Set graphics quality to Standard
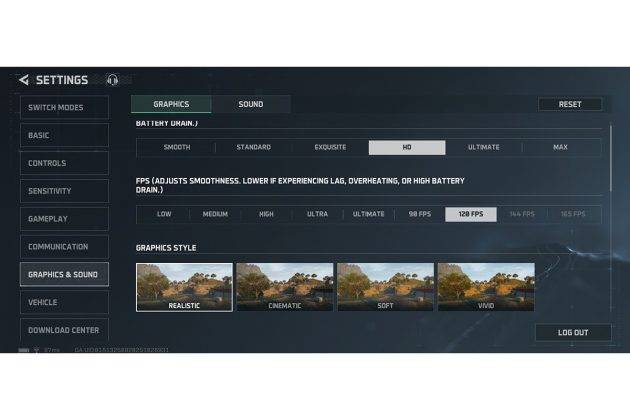Viewport: 630px width, 420px height. click(254, 147)
